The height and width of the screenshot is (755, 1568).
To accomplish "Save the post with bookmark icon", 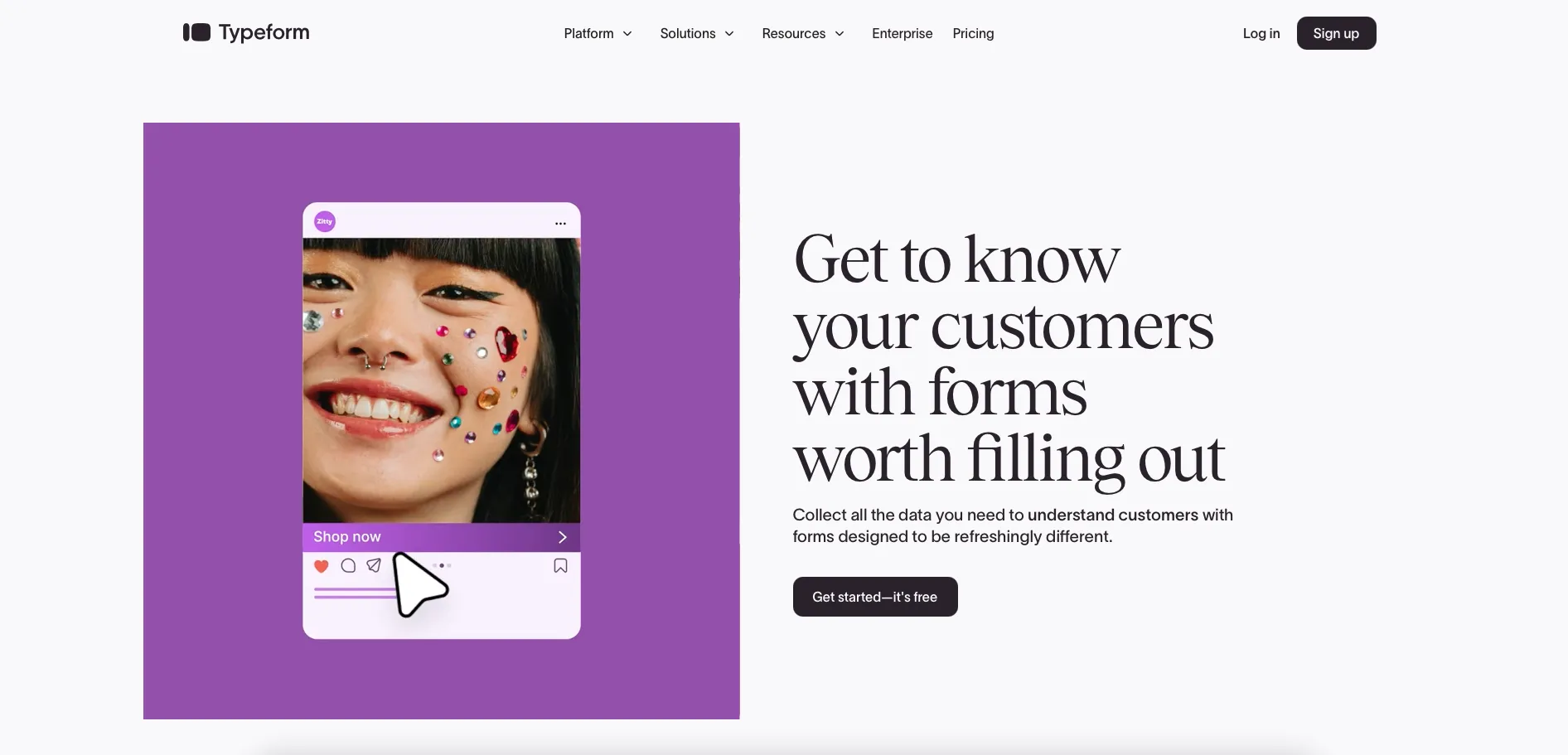I will (x=560, y=565).
